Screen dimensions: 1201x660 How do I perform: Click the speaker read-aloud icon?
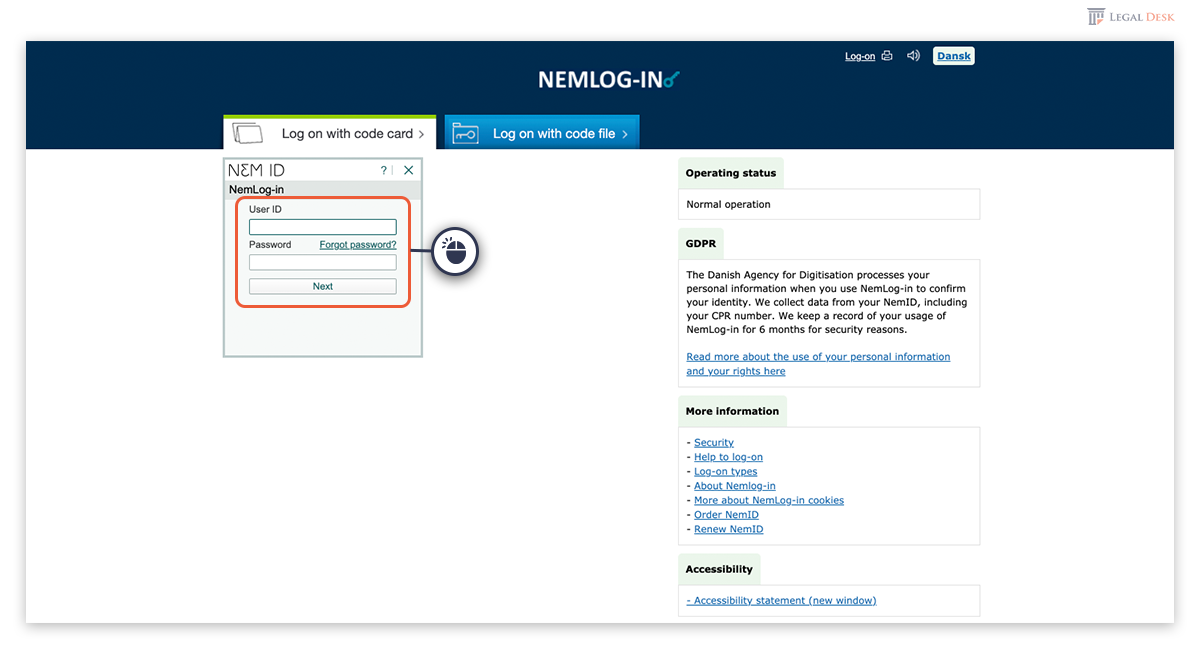coord(913,56)
